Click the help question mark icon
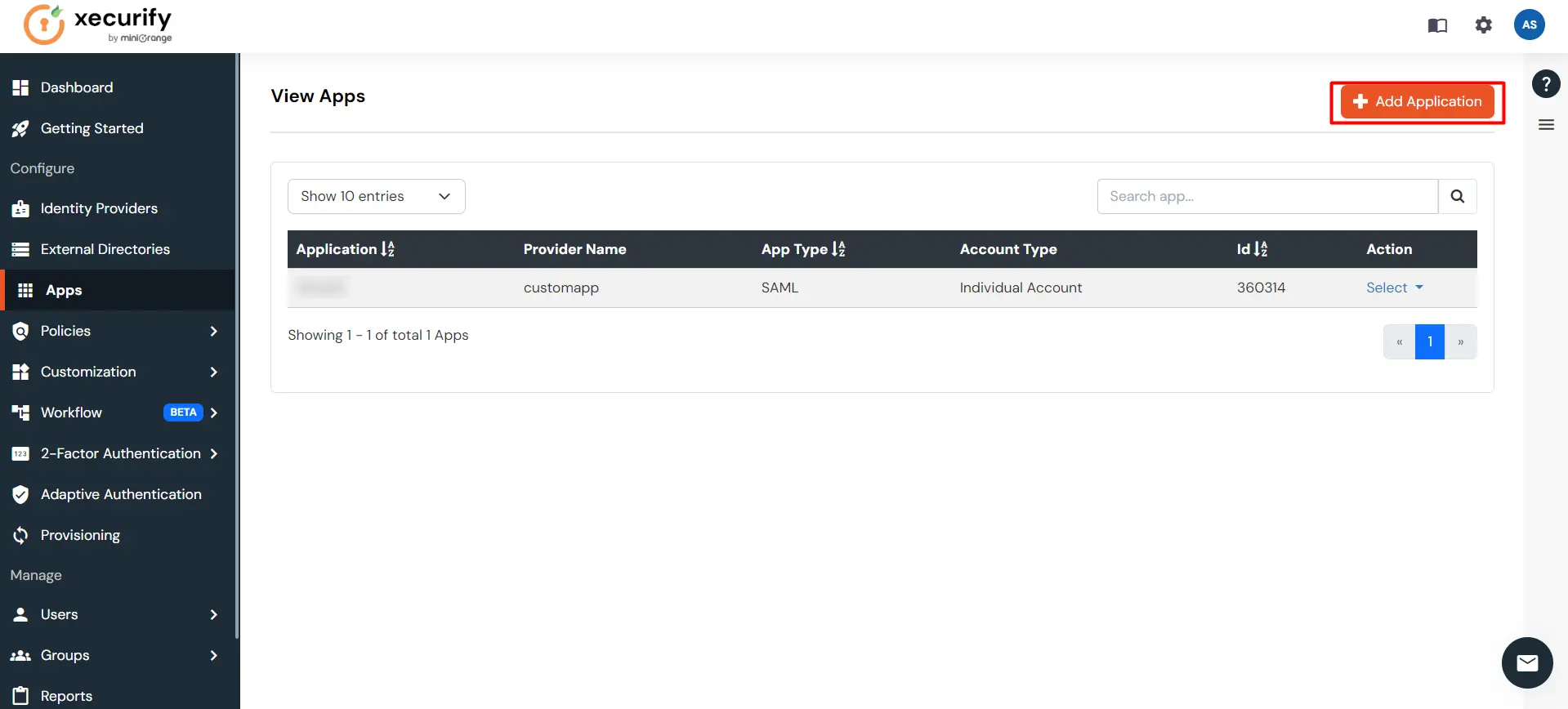 [1546, 83]
